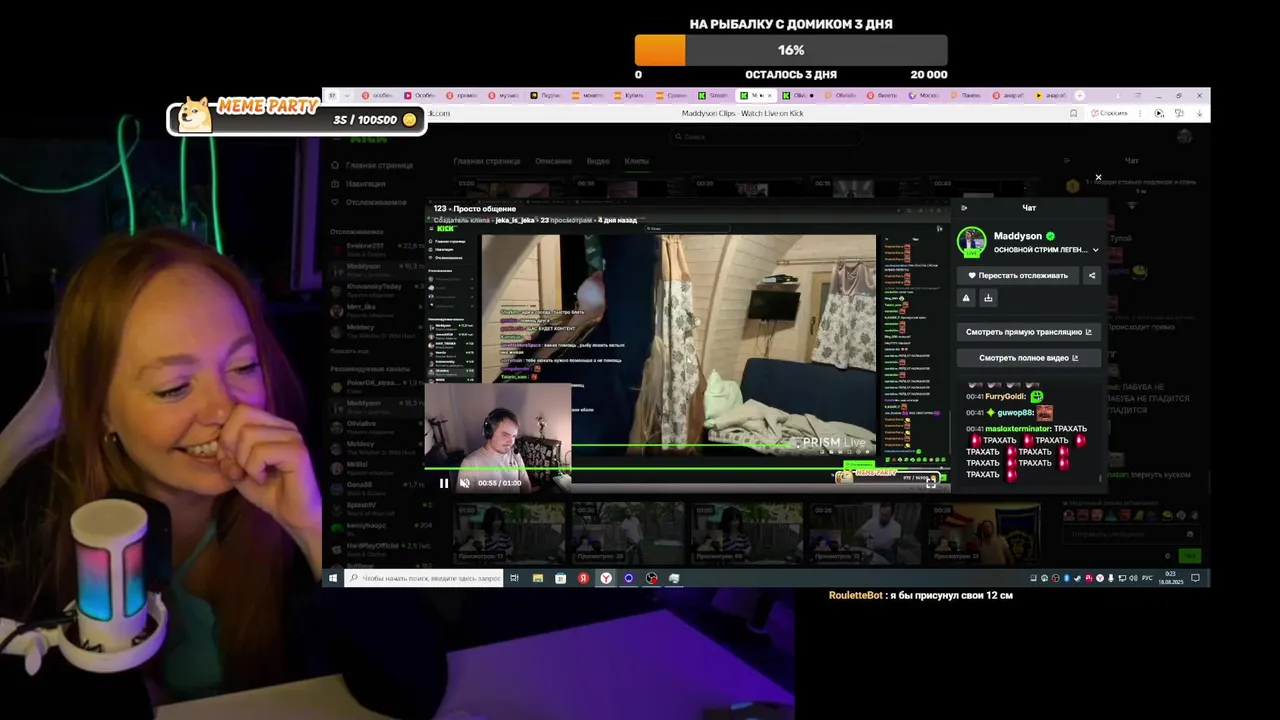Download the clip
The width and height of the screenshot is (1280, 720).
pos(988,298)
